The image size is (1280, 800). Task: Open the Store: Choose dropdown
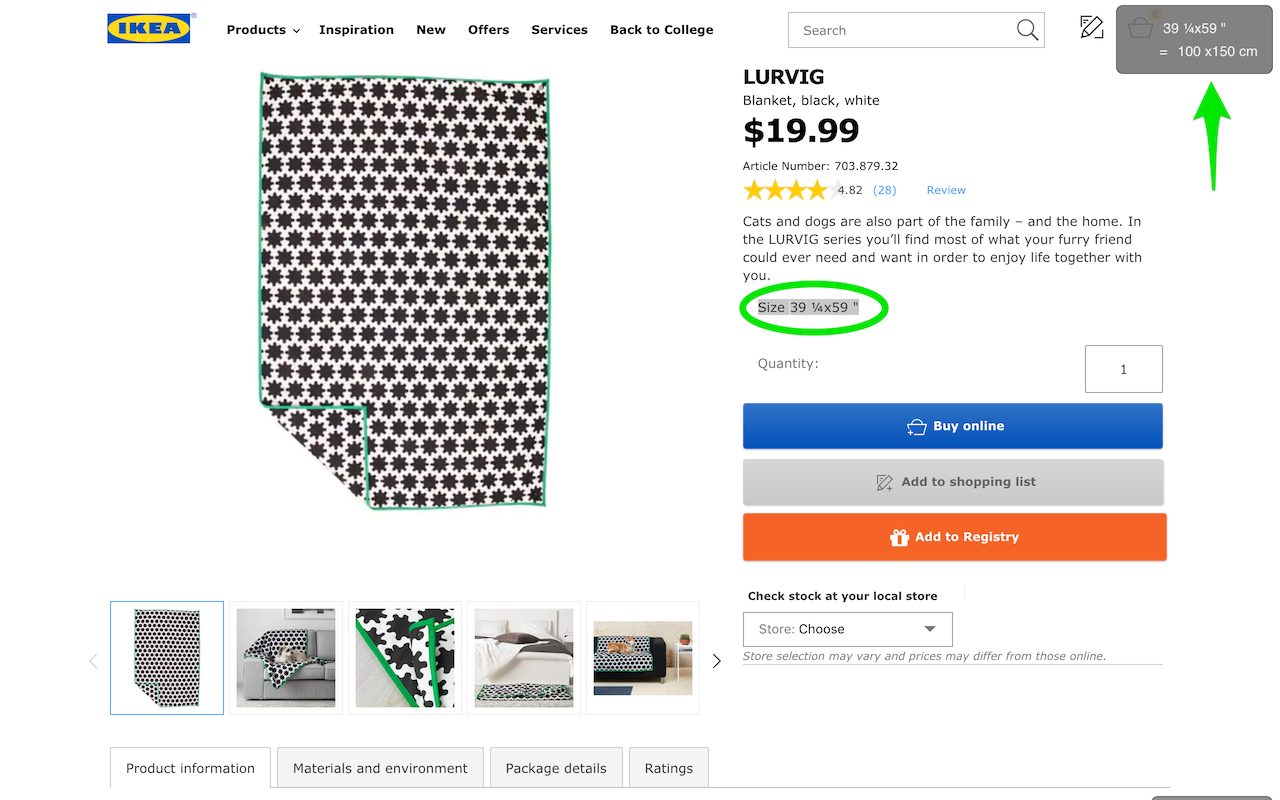coord(847,629)
